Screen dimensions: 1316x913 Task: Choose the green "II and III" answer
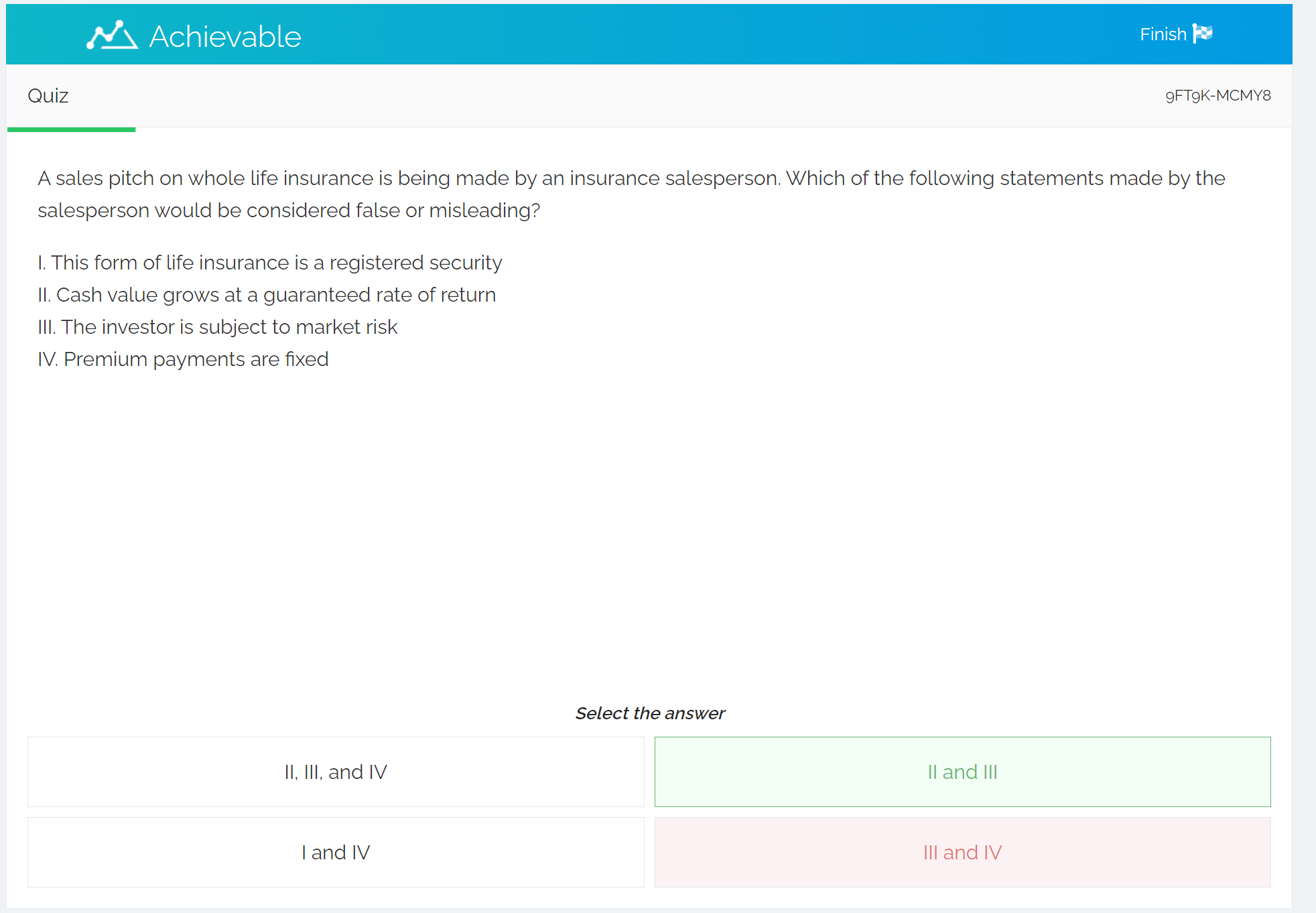962,772
